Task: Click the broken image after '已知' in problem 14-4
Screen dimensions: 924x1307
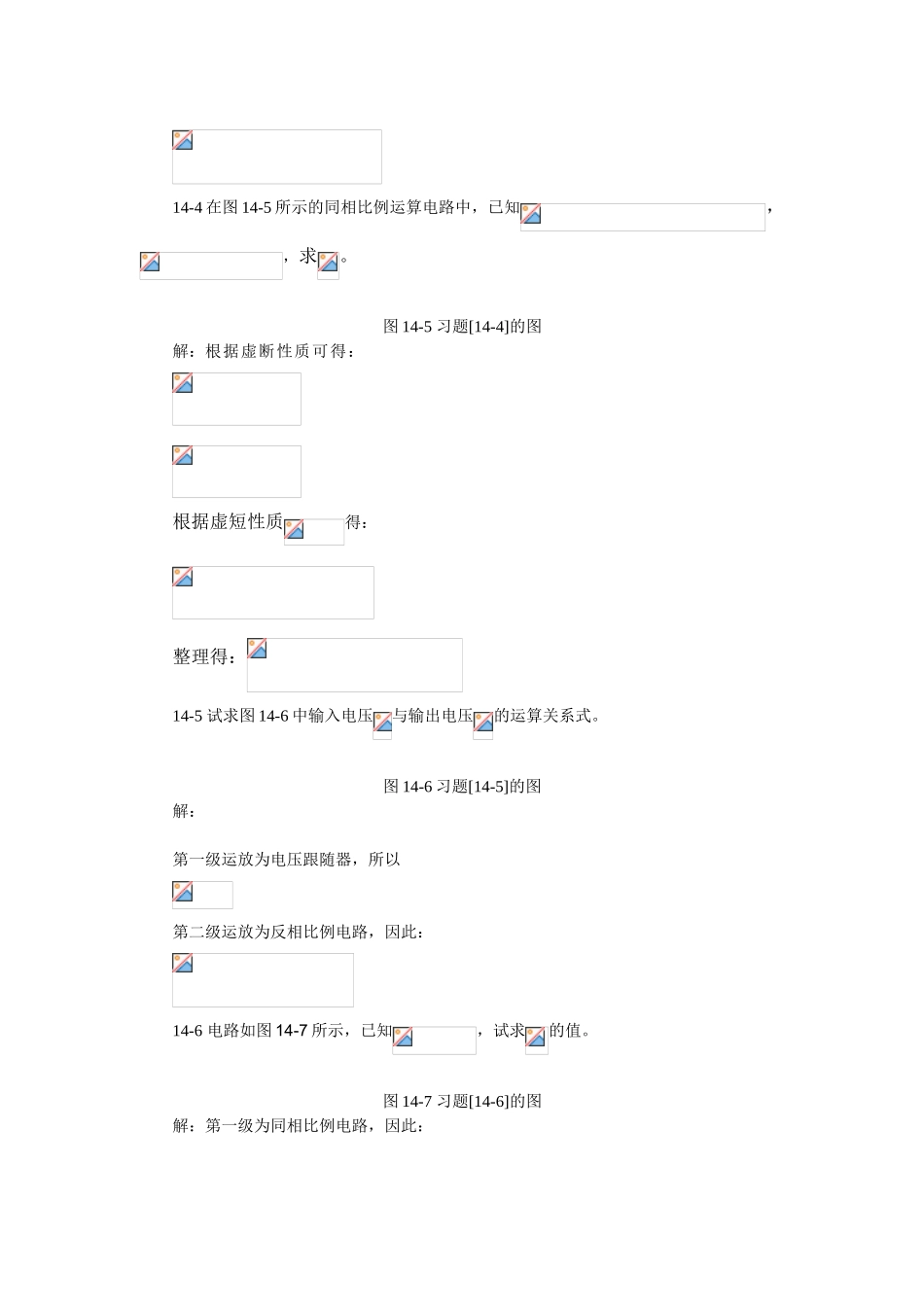Action: point(642,217)
